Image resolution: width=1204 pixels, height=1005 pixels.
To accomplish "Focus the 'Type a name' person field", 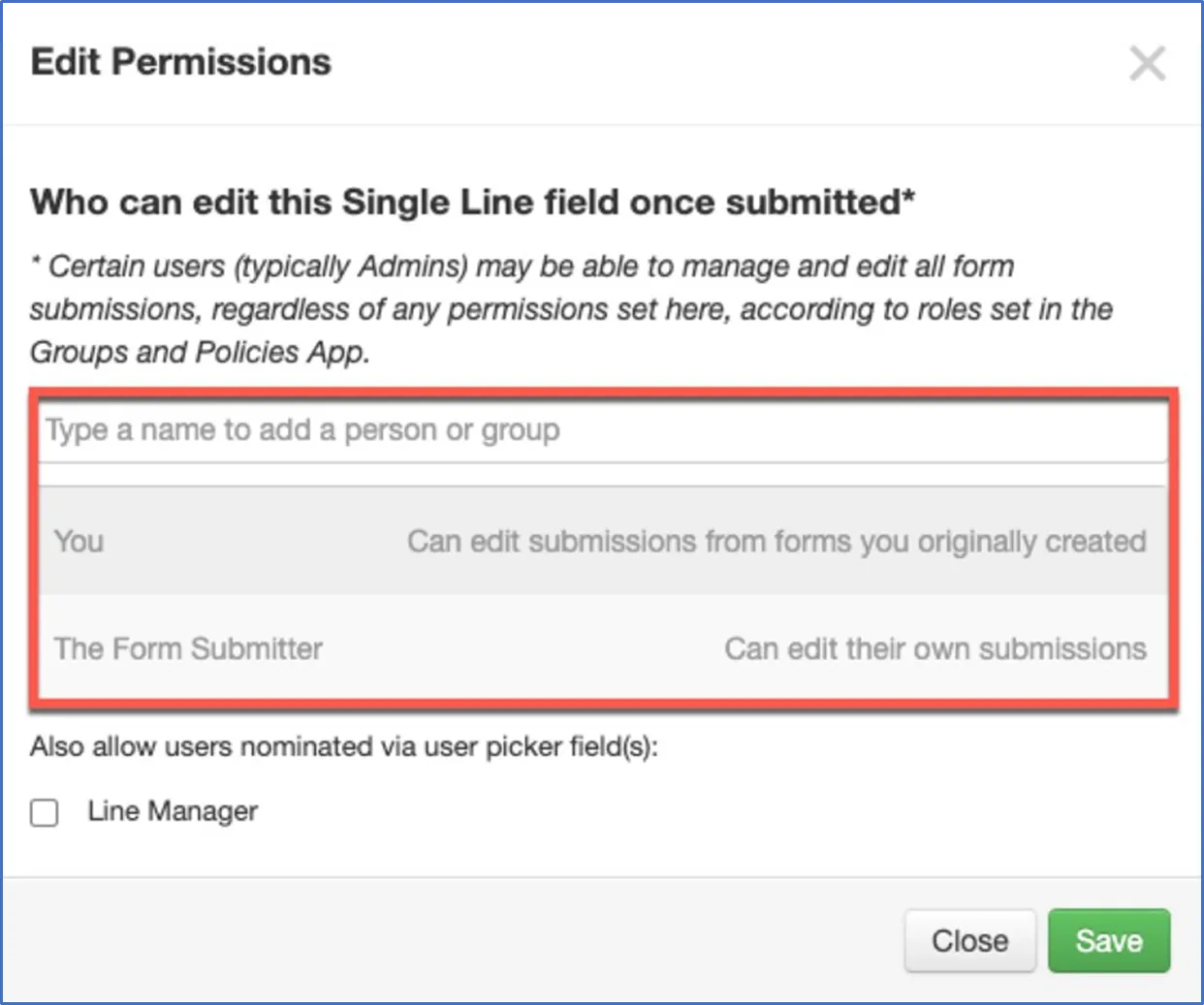I will coord(601,430).
